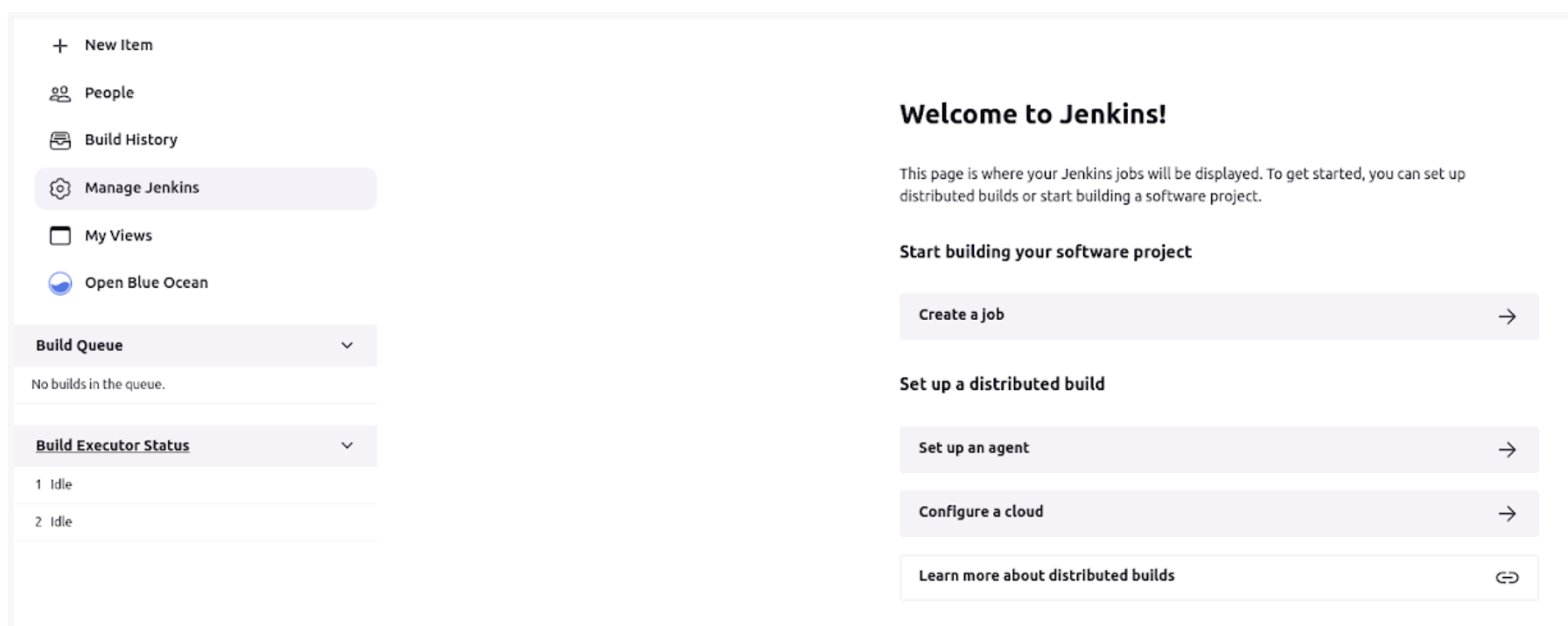
Task: Click the Create a job button
Action: 961,315
